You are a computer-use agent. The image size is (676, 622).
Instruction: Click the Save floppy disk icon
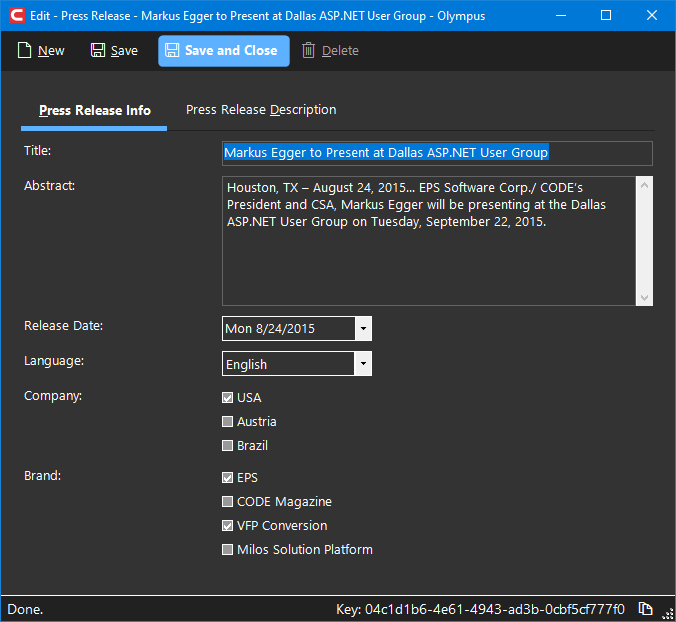98,50
